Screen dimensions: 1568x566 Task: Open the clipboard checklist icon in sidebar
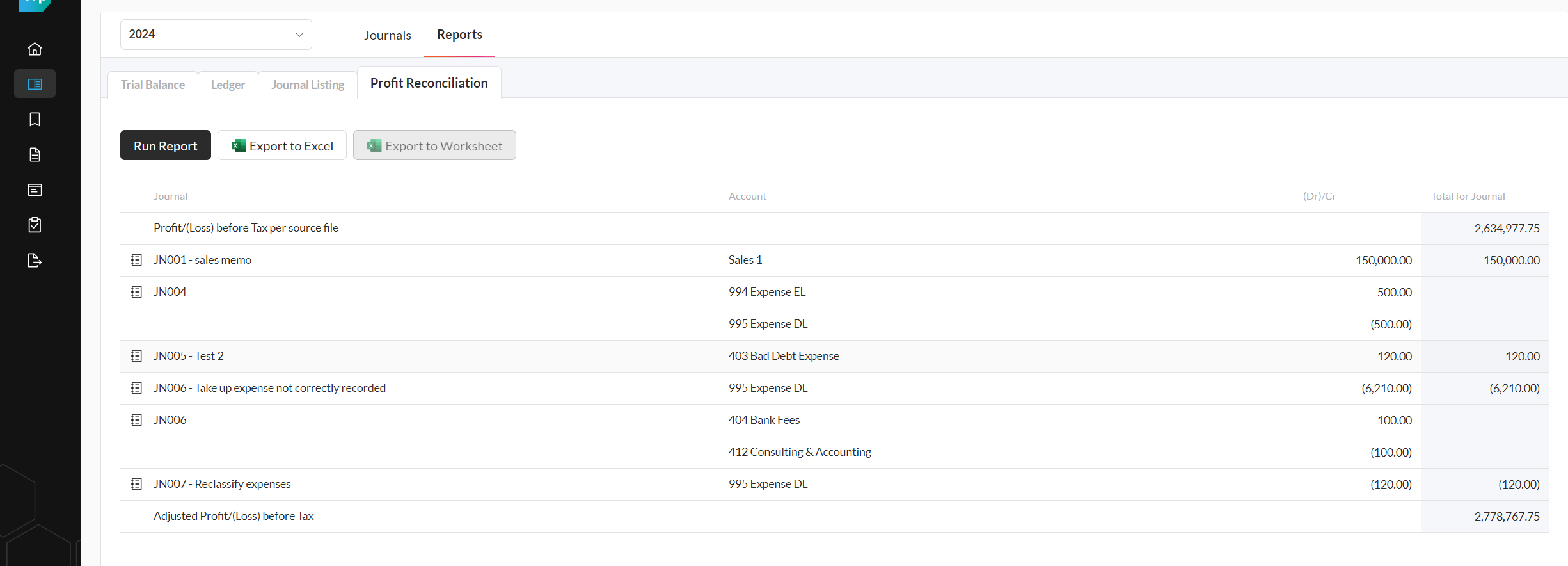click(x=35, y=225)
